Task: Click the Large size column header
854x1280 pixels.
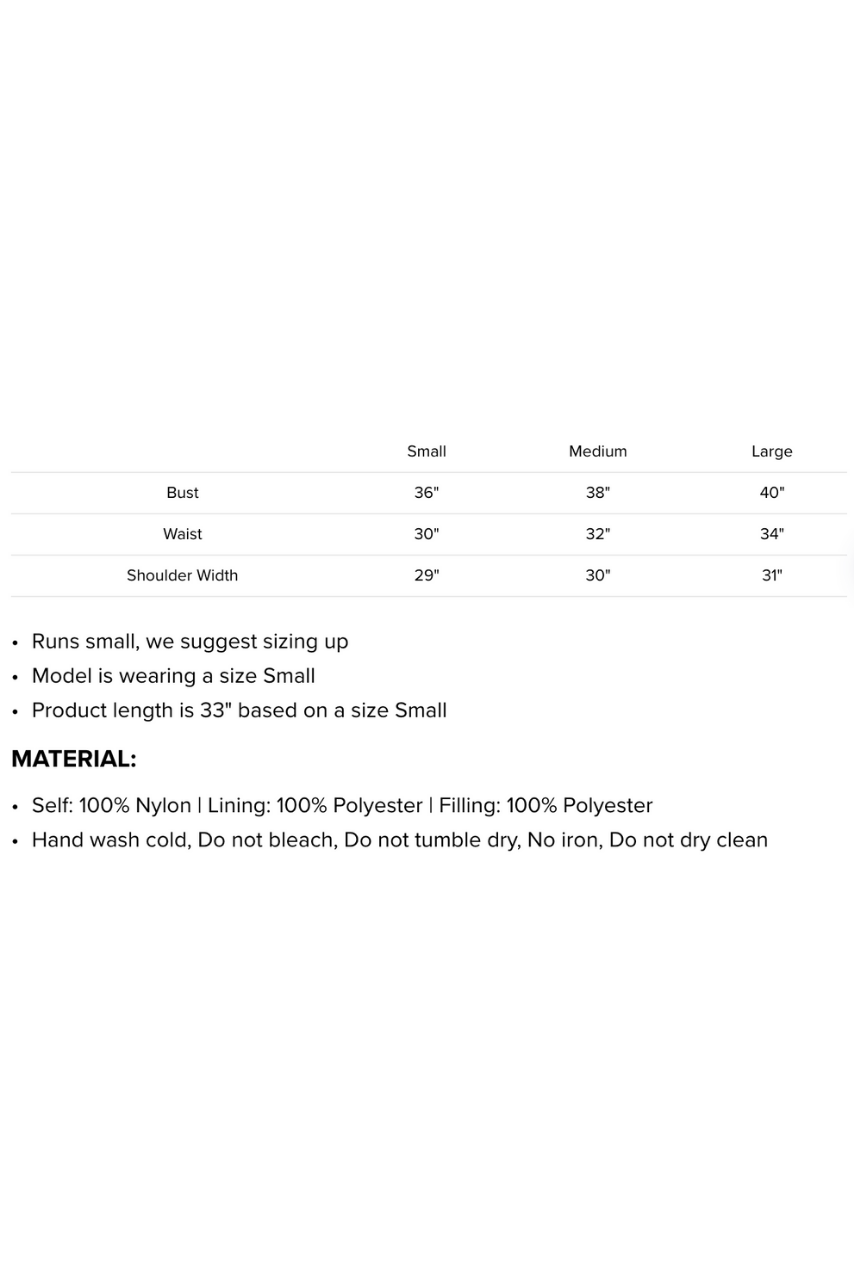Action: 771,451
